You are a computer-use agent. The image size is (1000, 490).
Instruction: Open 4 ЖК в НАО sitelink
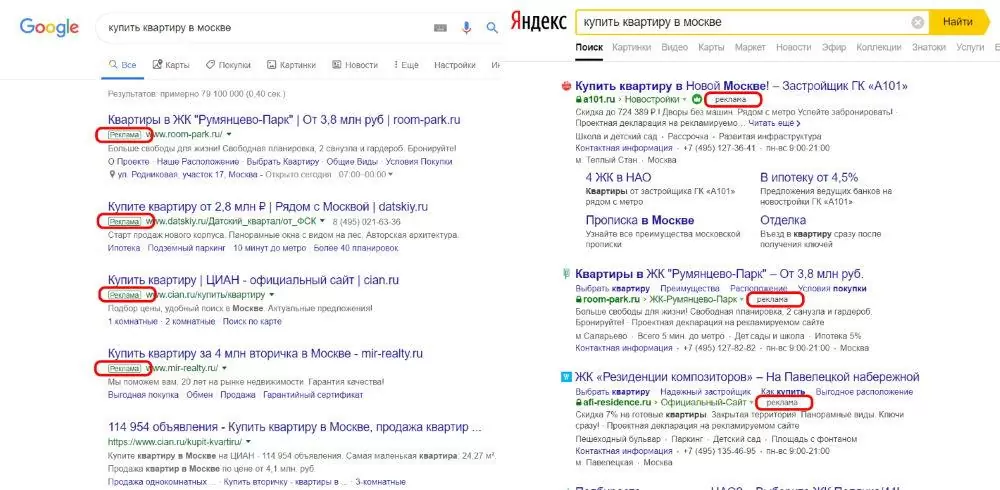coord(619,177)
